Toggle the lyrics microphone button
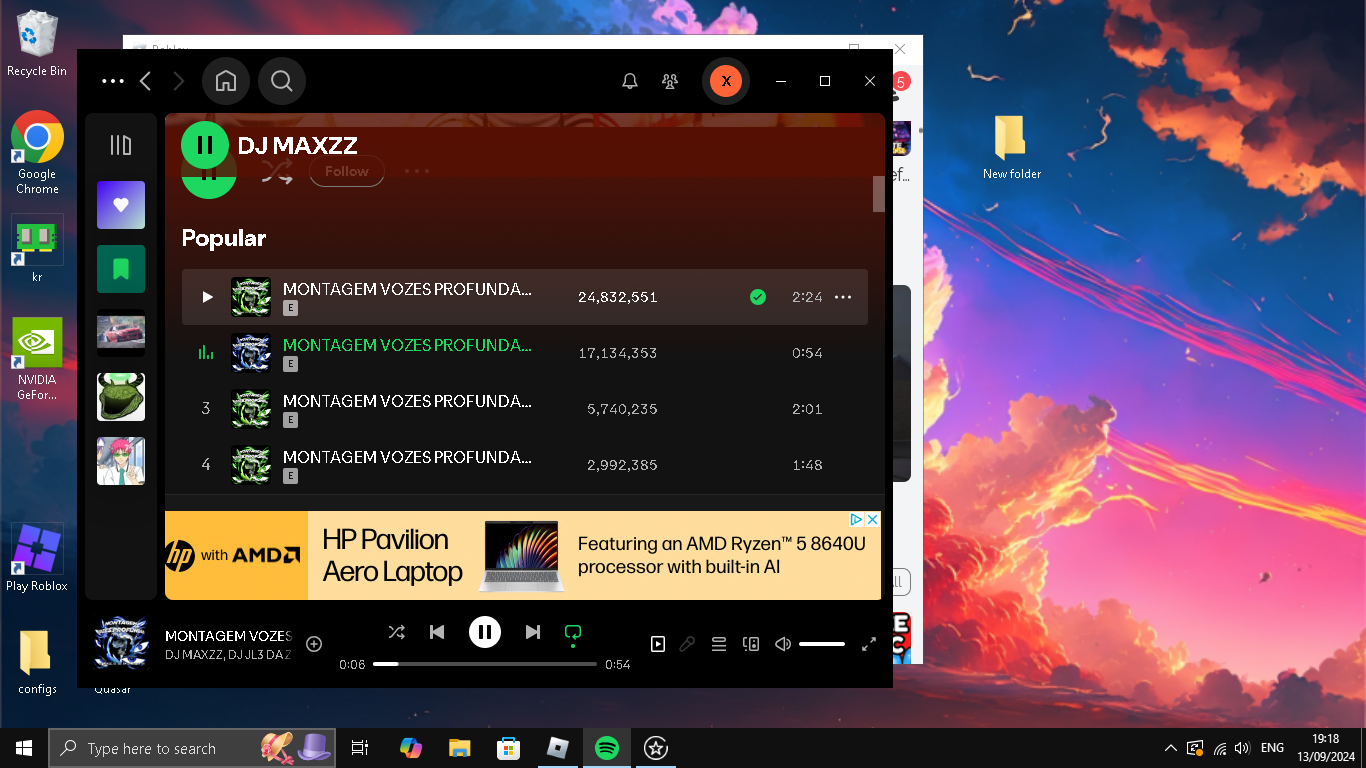 687,644
